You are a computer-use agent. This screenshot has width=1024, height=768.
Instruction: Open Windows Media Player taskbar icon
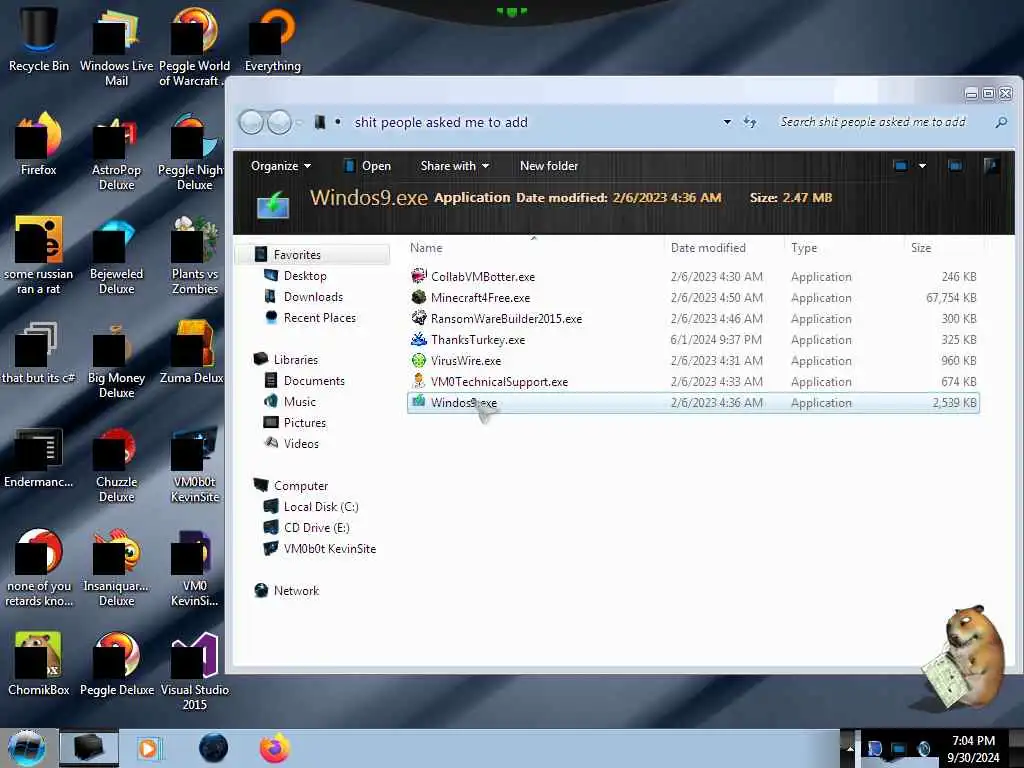point(149,748)
